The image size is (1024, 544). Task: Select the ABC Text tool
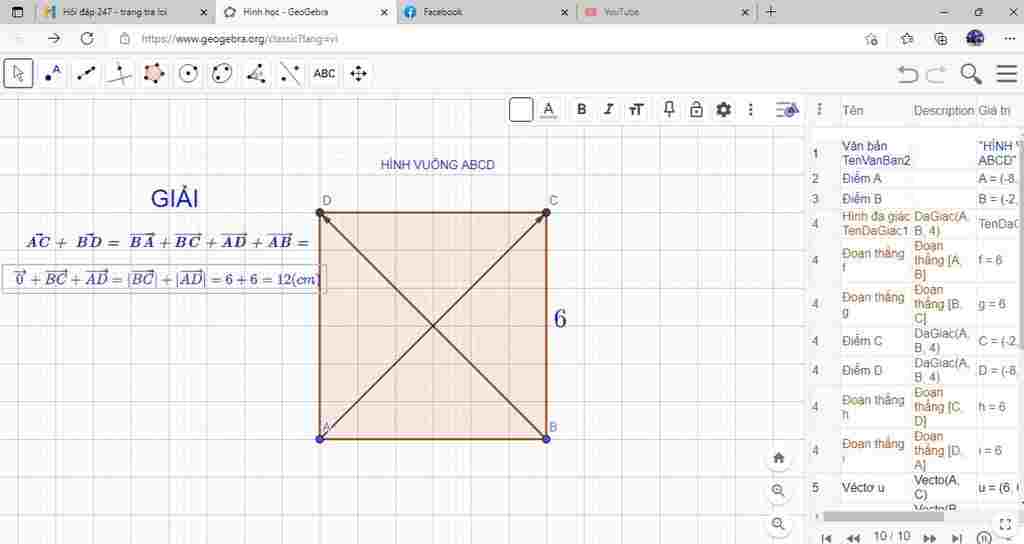click(324, 73)
